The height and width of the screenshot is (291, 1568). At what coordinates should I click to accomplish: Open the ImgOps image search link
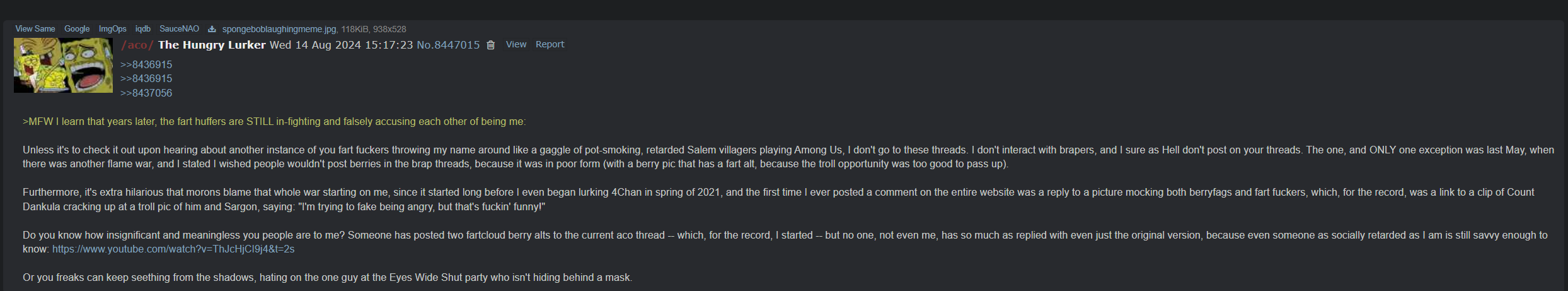[113, 29]
